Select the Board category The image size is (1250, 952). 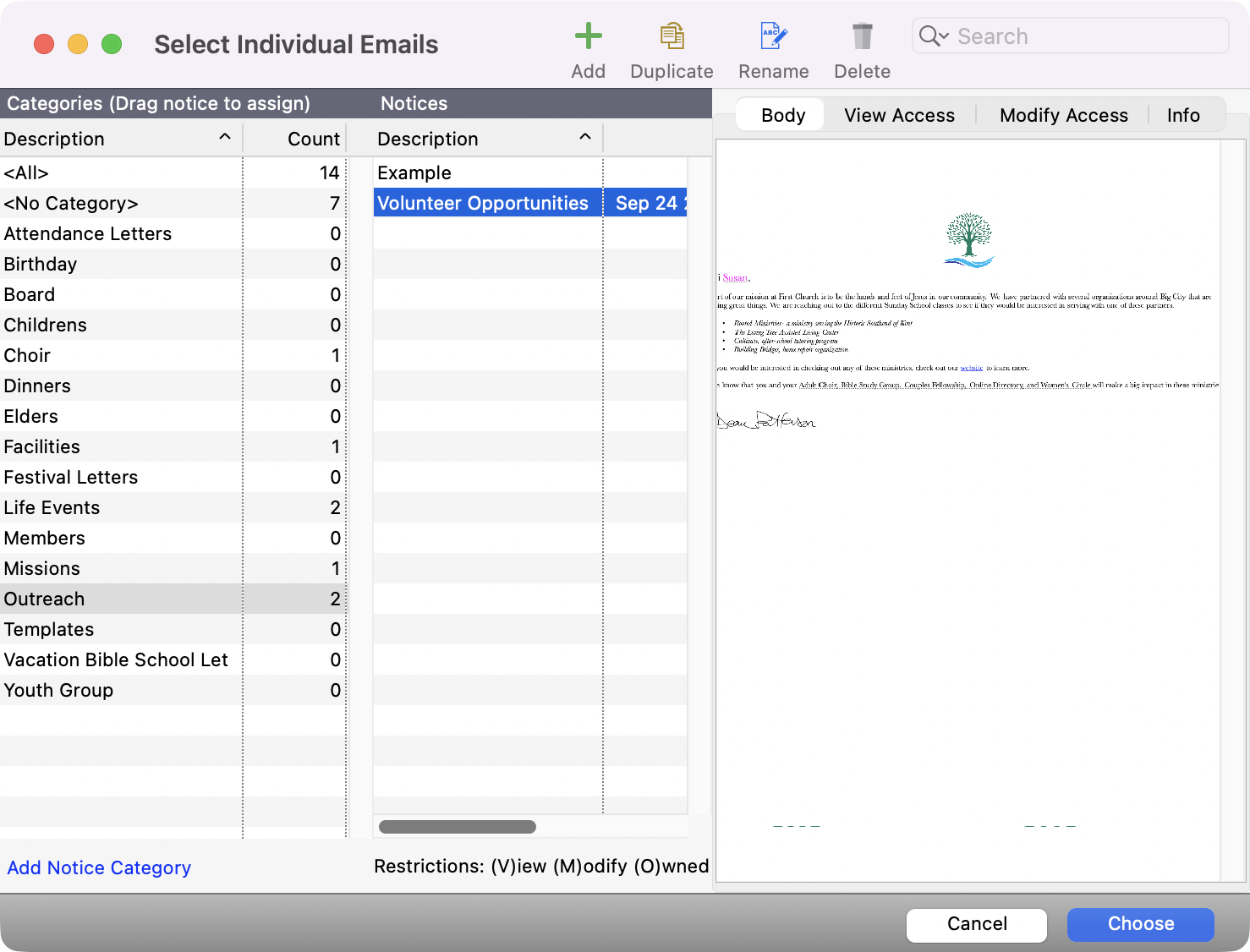173,294
